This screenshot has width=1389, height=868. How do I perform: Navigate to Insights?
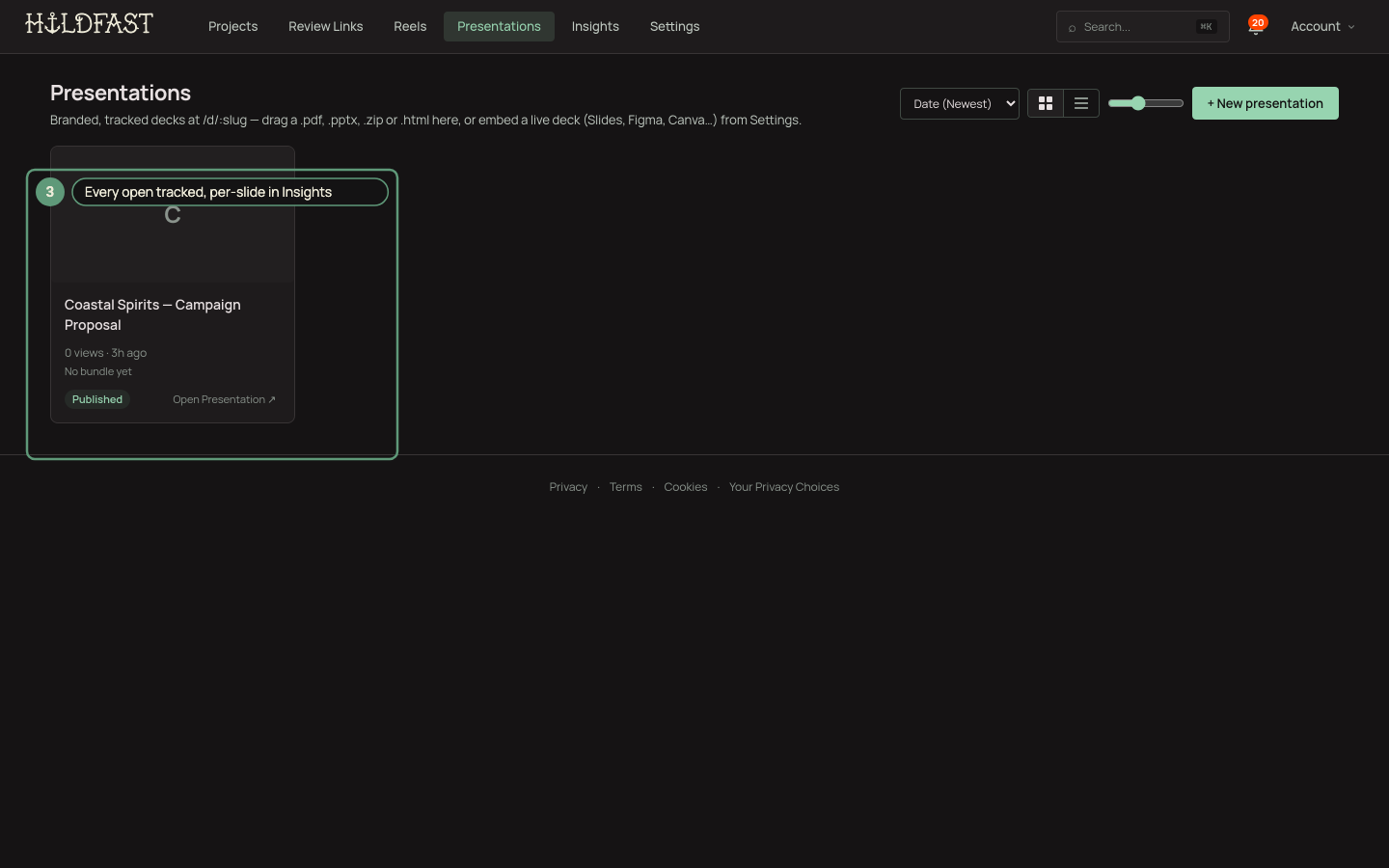click(595, 26)
